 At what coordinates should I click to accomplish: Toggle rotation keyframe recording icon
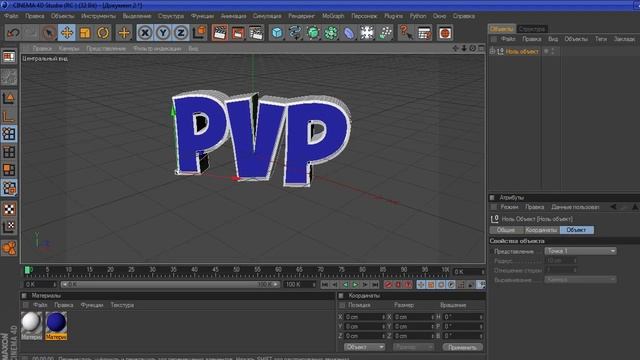[441, 284]
